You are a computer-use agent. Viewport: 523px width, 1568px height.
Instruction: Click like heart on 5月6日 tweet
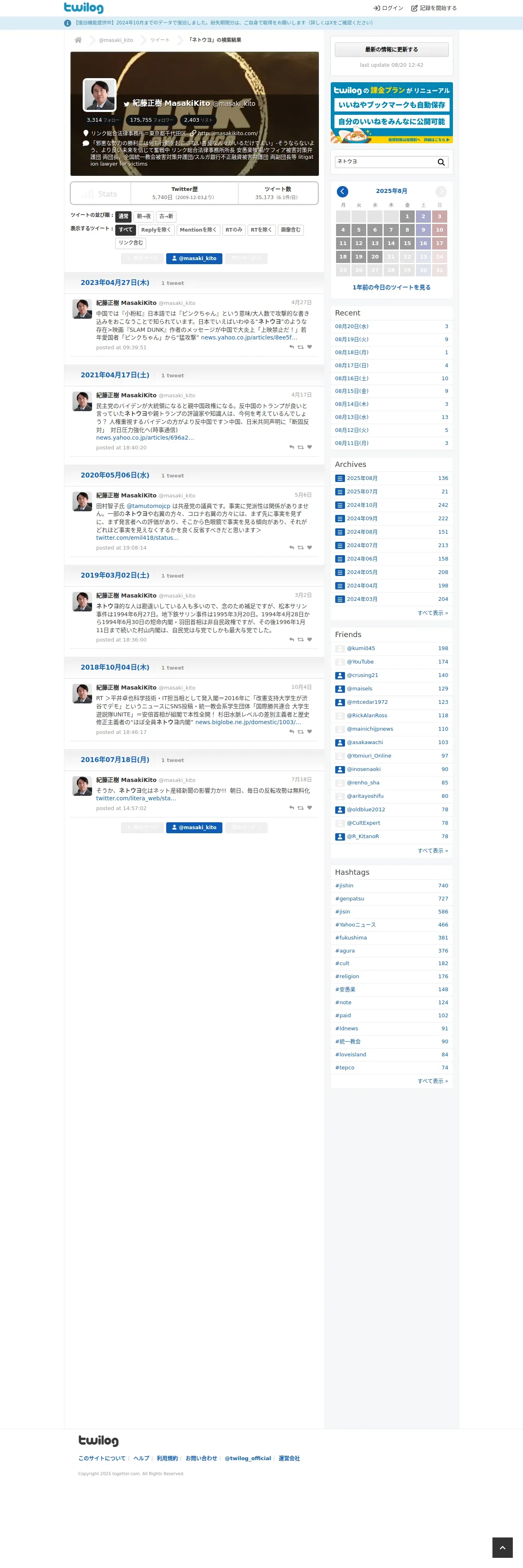(309, 547)
